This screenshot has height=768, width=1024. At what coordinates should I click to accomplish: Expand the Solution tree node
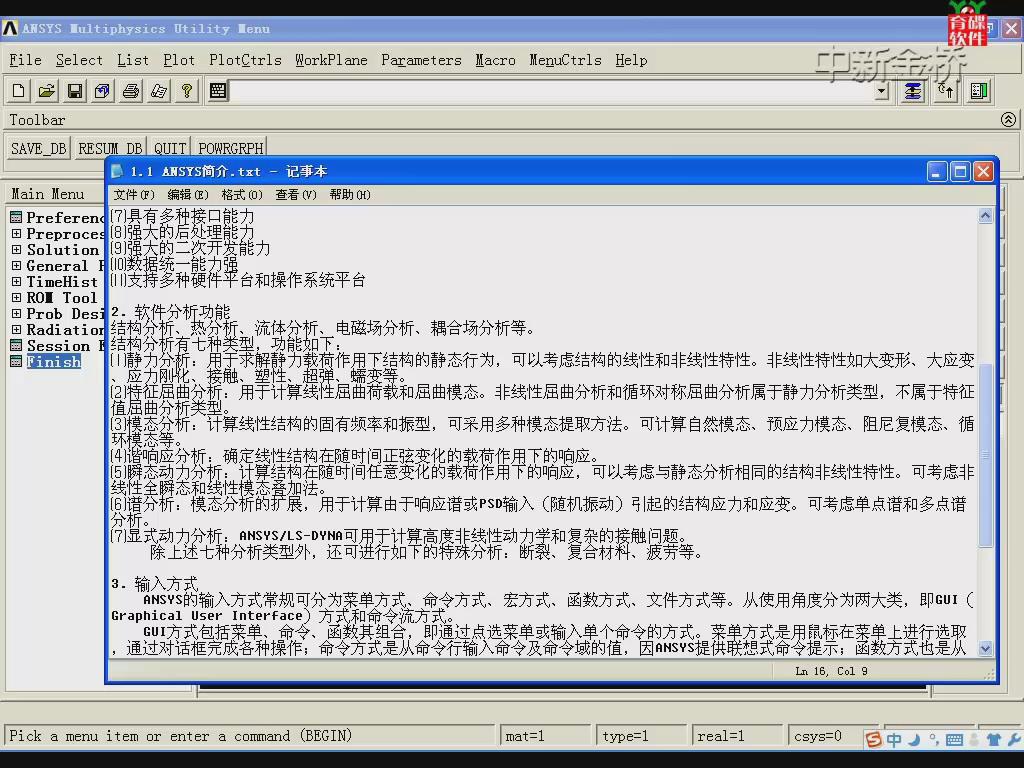(x=16, y=249)
